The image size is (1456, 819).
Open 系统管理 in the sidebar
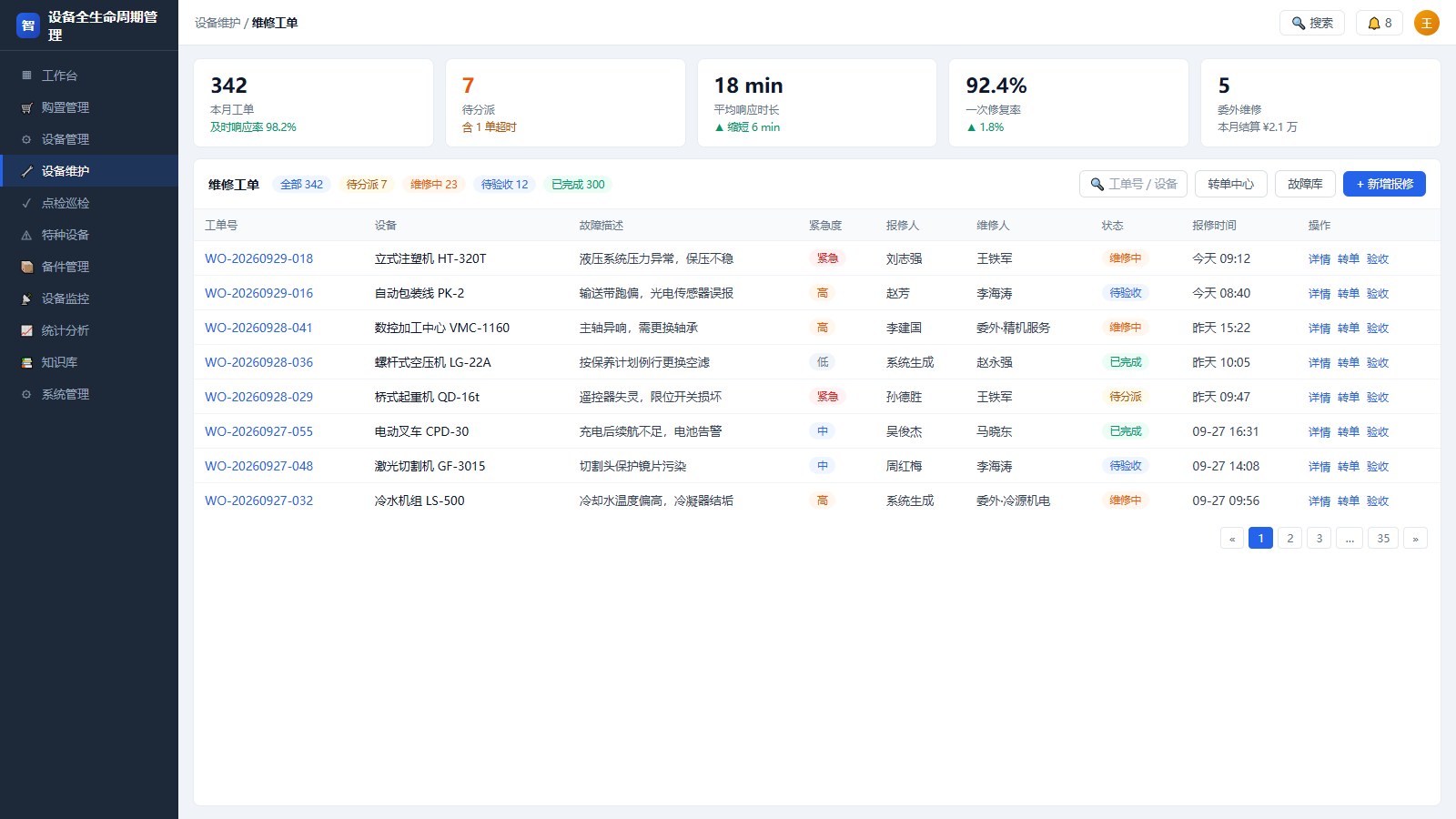tap(89, 394)
